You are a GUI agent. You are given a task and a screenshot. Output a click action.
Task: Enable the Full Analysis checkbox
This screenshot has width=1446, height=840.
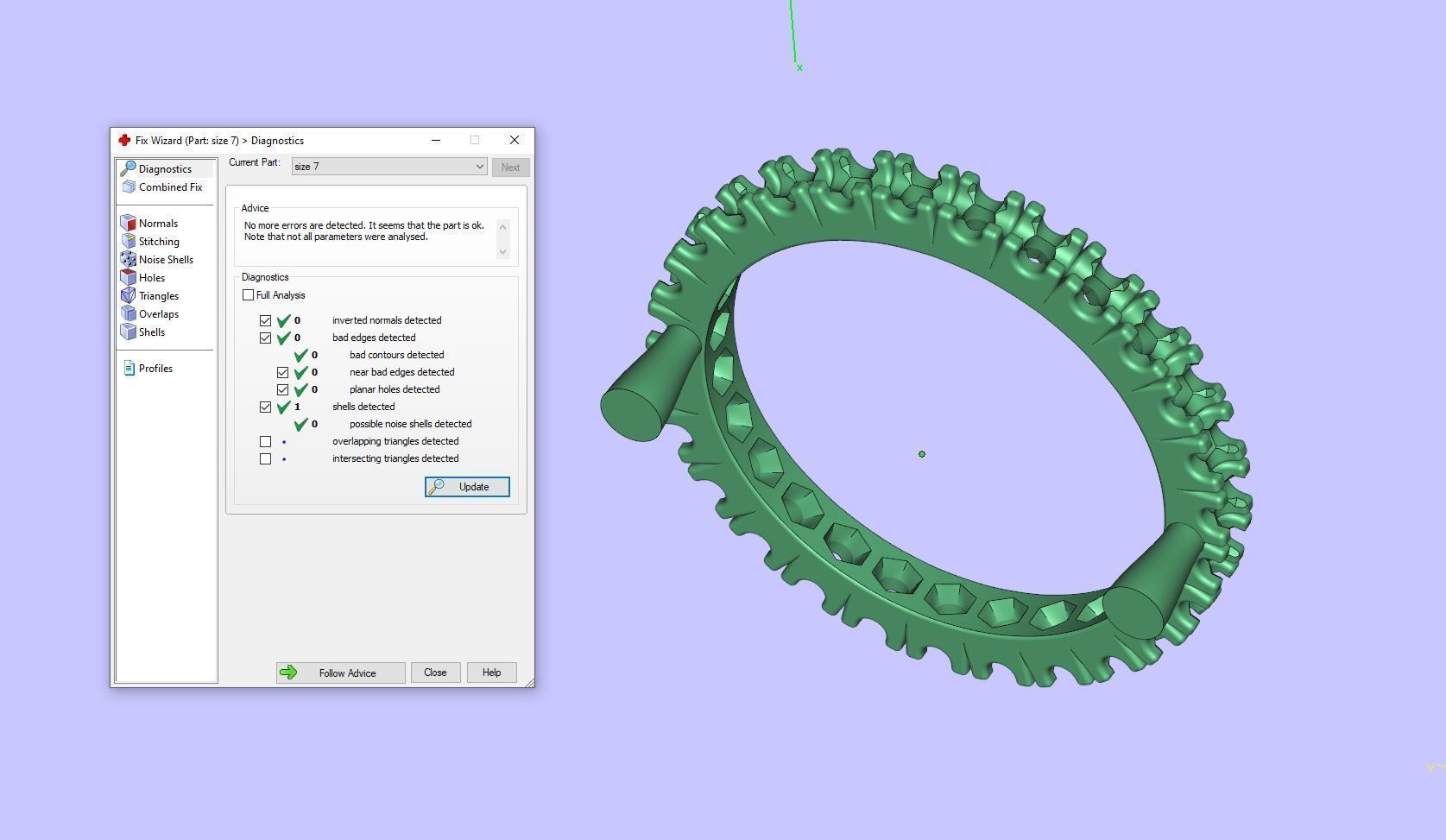(x=249, y=295)
